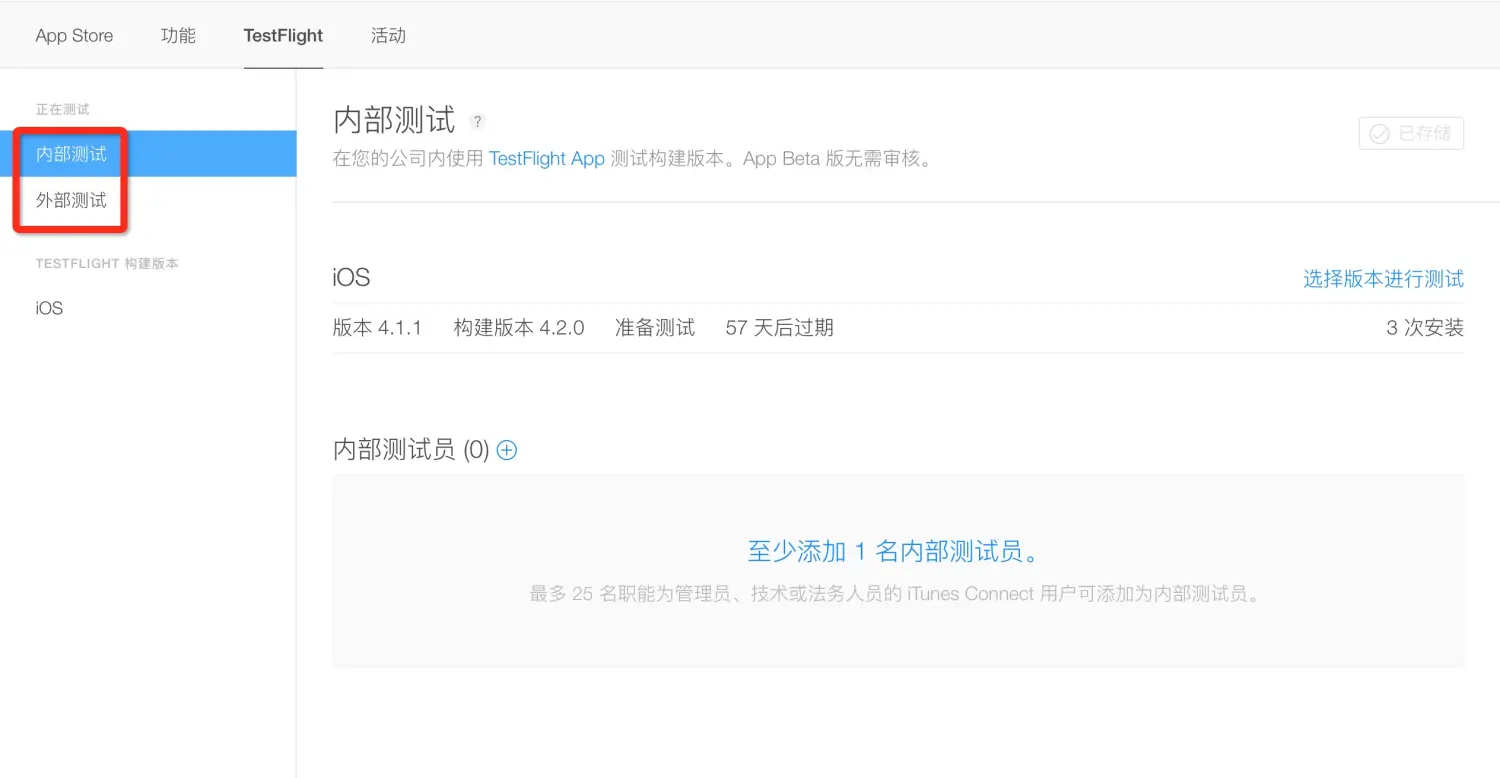
Task: Open iOS under TestFlight 构建版本
Action: 49,308
